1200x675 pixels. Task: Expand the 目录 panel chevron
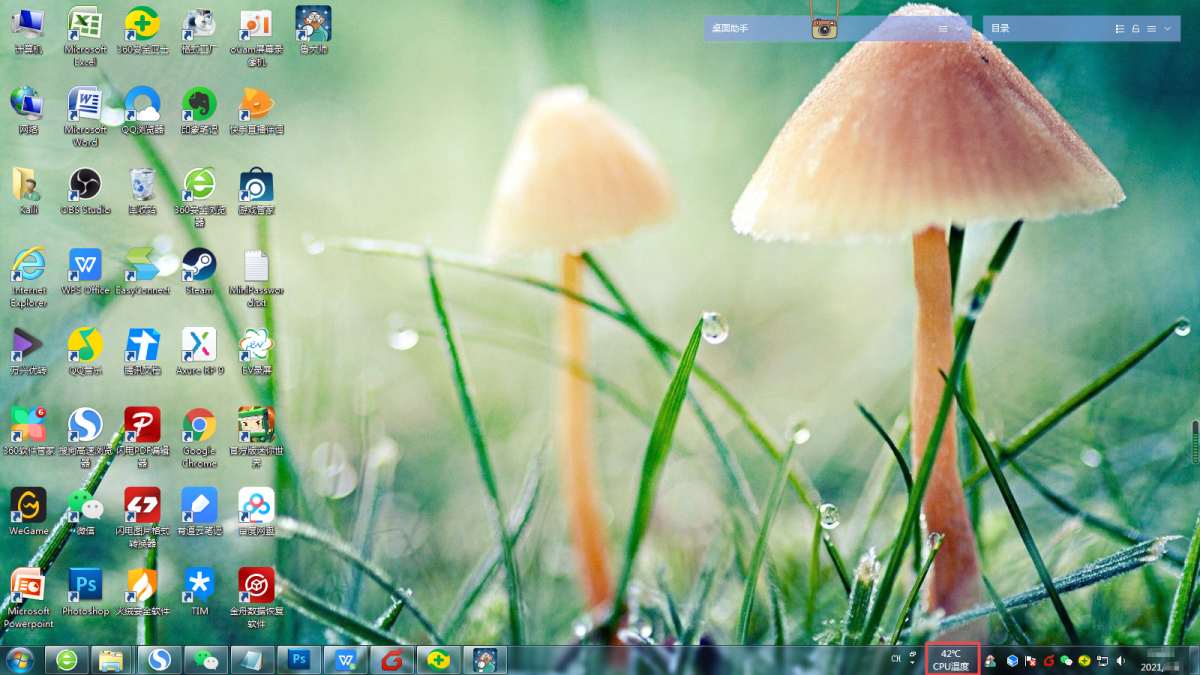pos(1168,29)
